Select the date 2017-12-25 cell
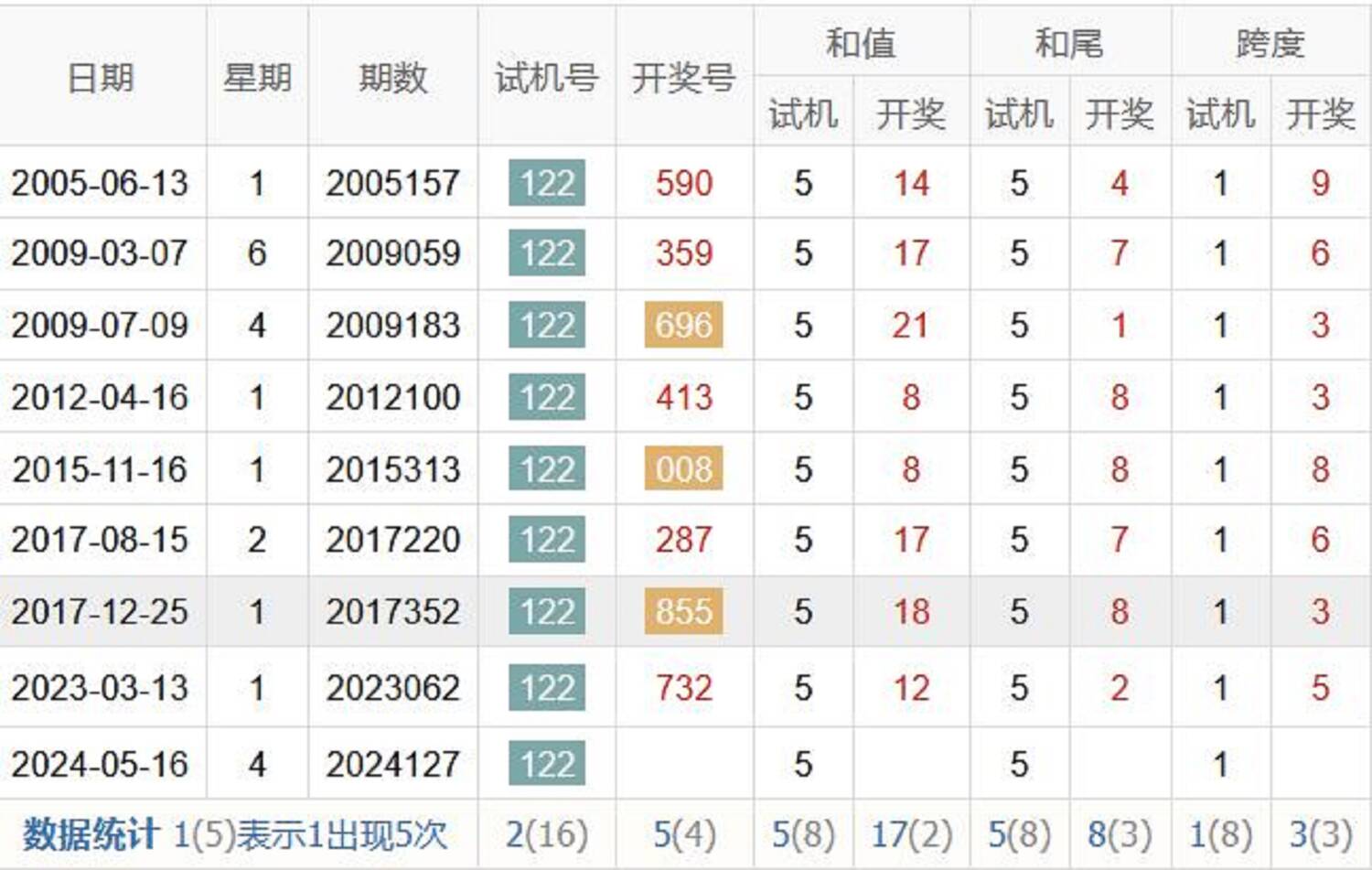 tap(100, 611)
